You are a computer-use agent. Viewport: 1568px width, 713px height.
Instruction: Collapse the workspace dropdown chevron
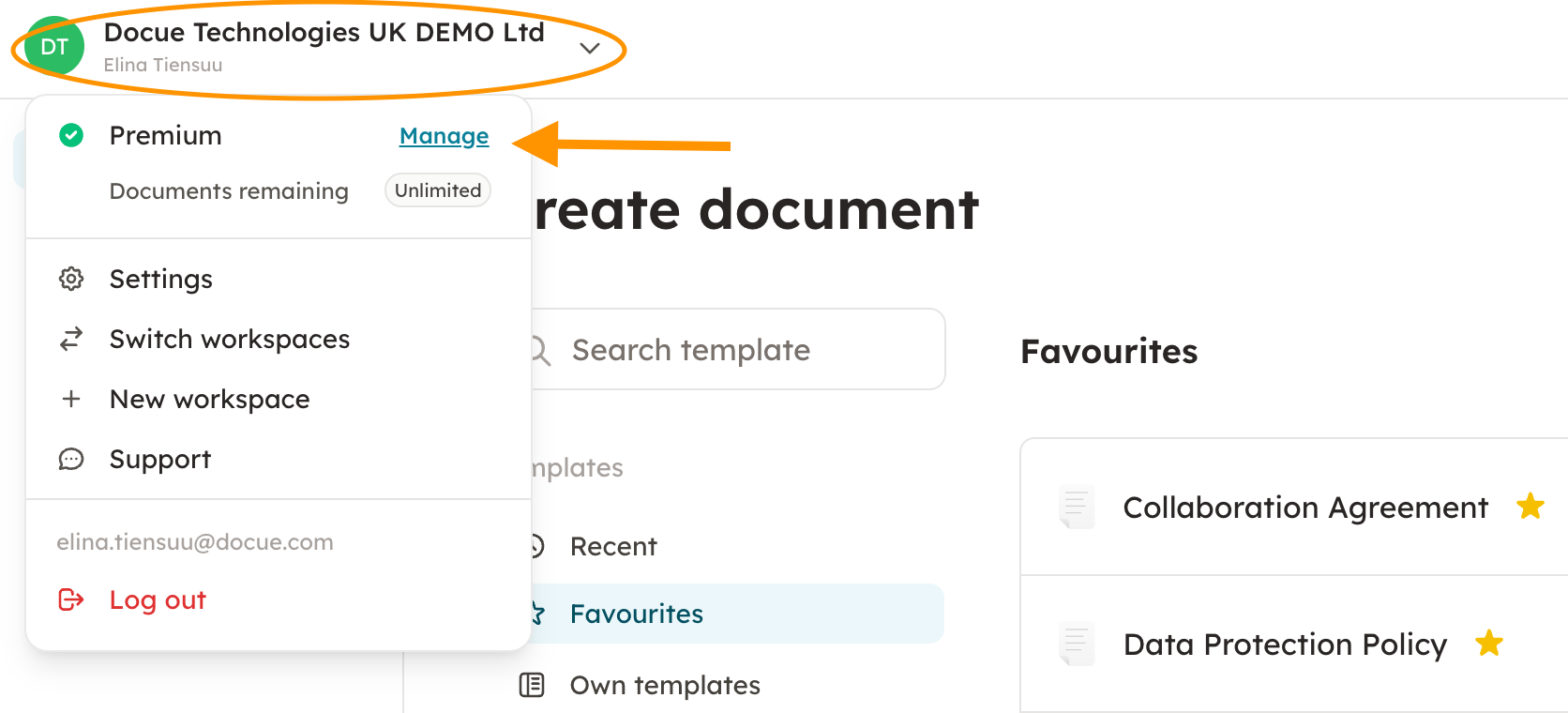(590, 48)
